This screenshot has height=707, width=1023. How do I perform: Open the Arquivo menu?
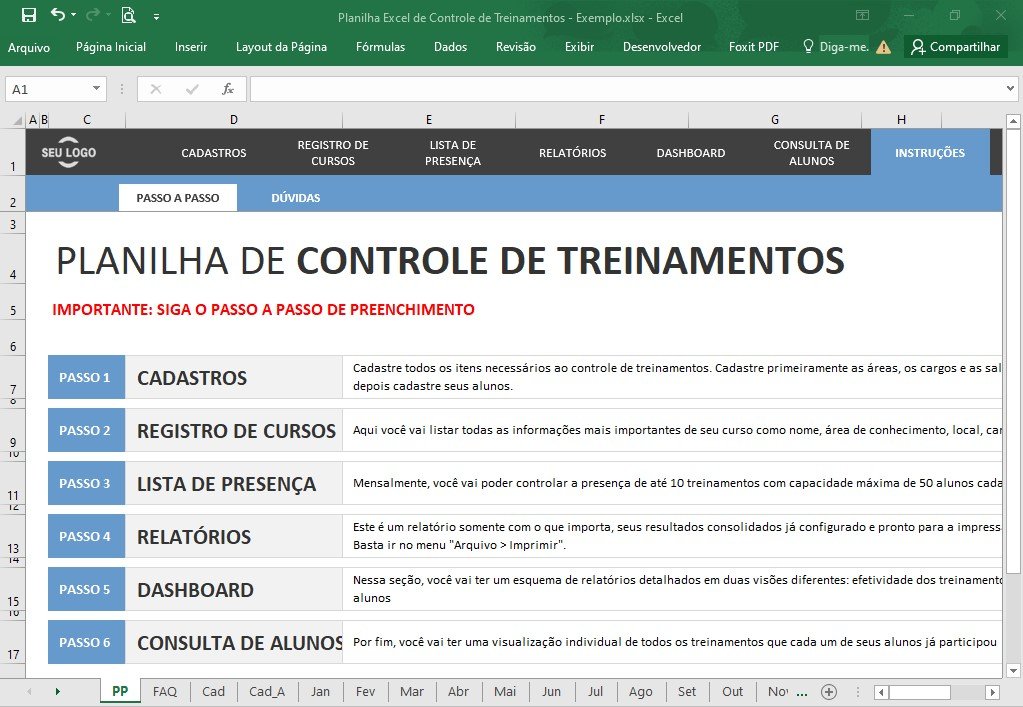pos(29,47)
